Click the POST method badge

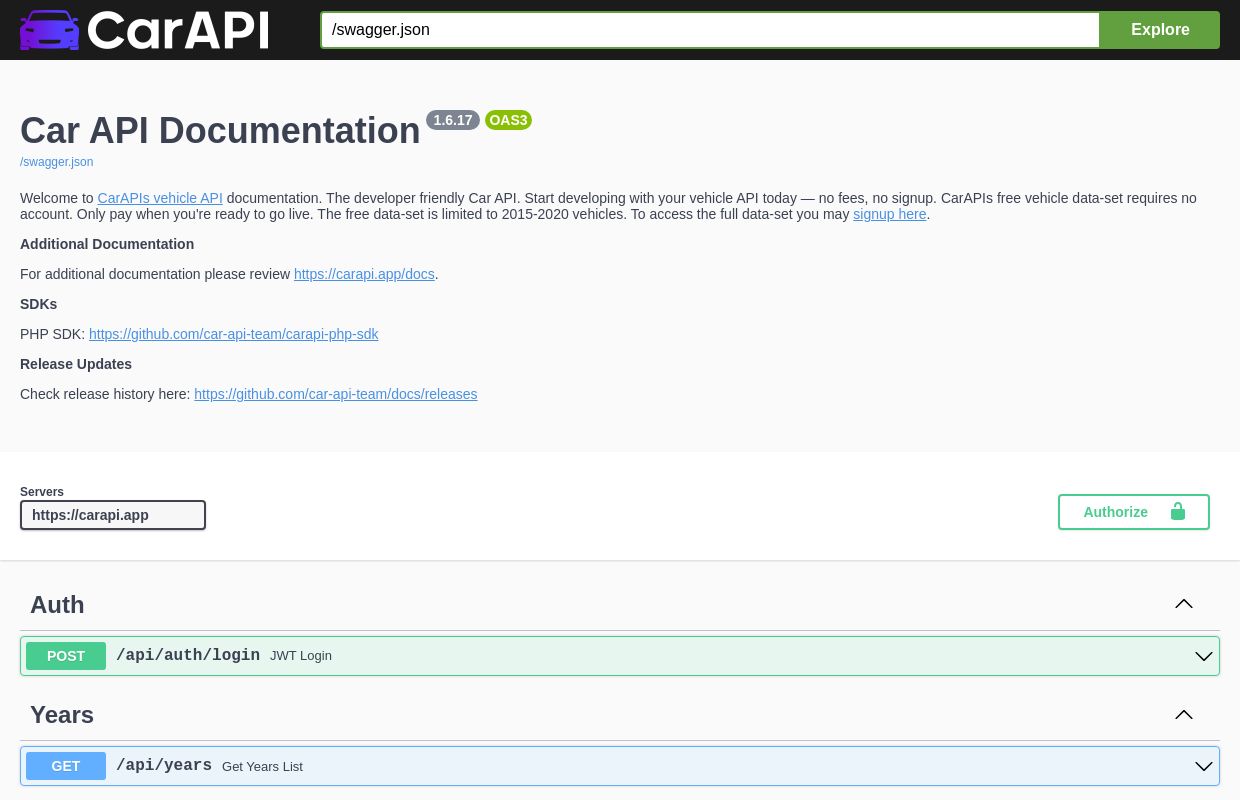pos(66,656)
